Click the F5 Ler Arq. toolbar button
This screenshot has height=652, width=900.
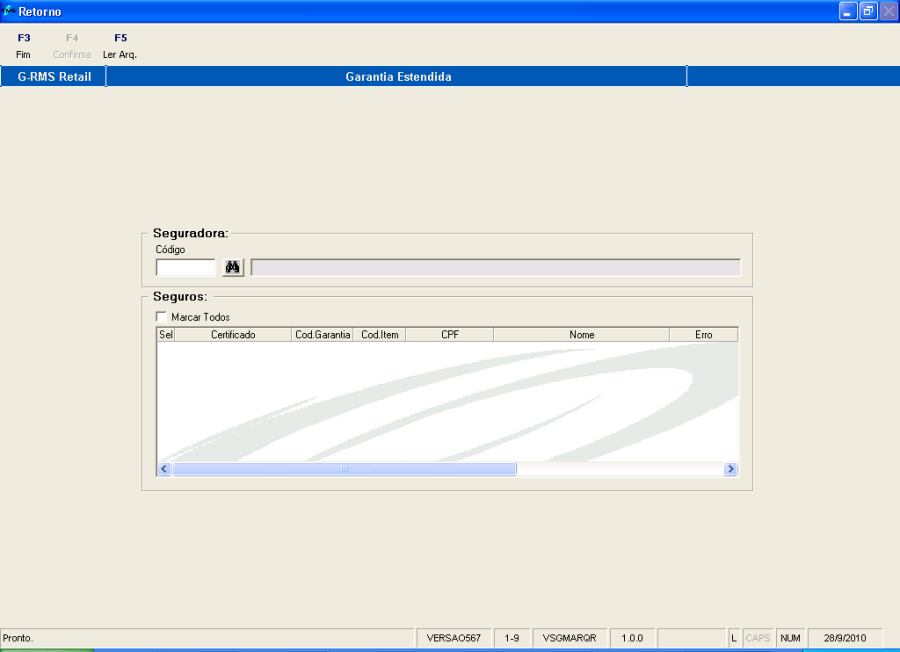[120, 46]
